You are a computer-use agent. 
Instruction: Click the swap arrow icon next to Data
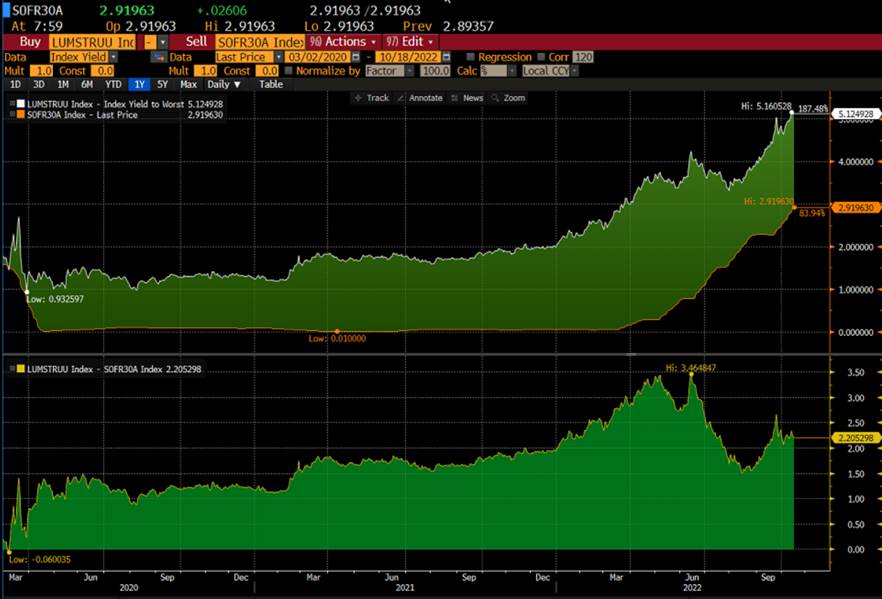pos(157,58)
